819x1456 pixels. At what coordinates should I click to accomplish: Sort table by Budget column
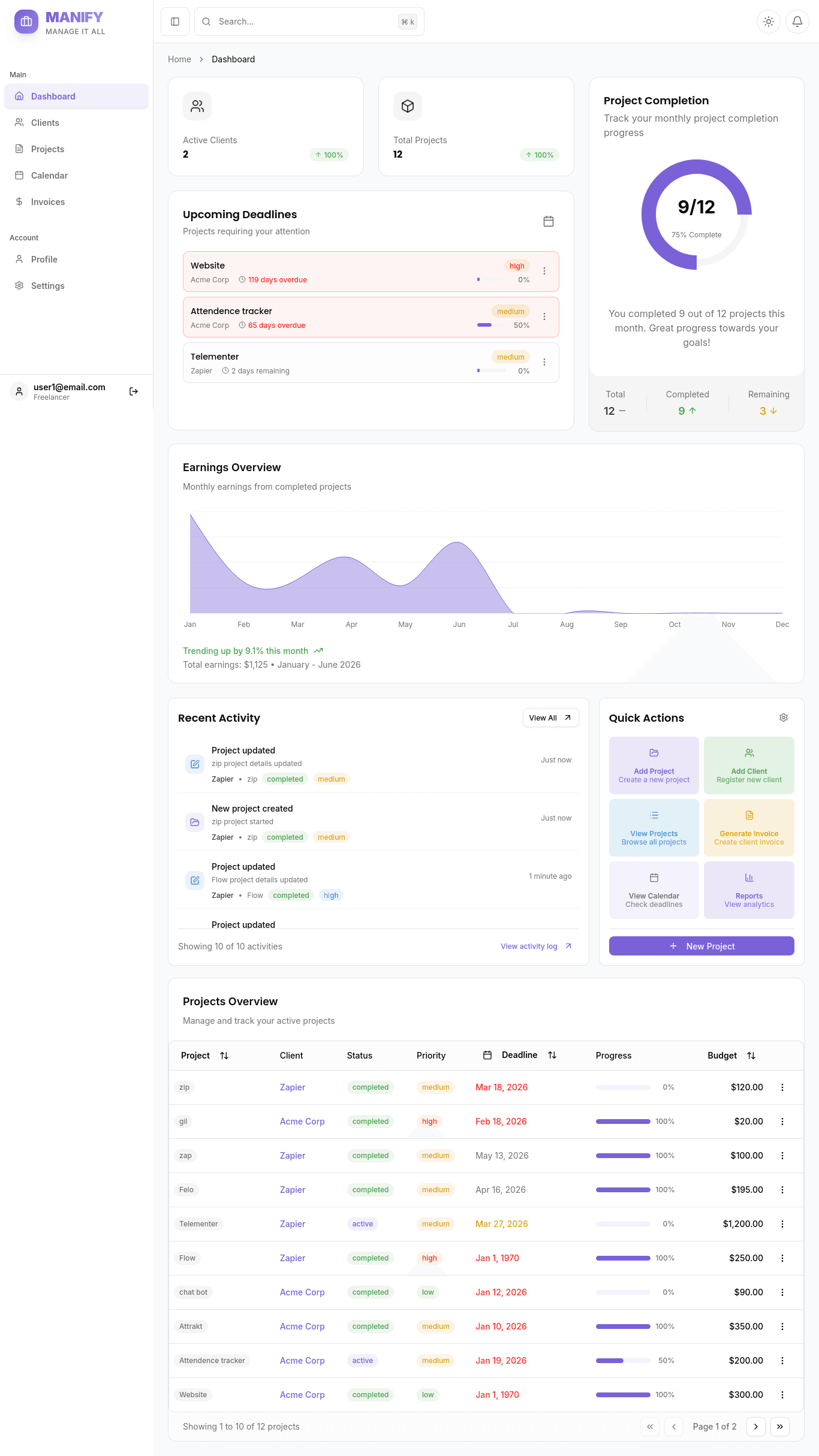pyautogui.click(x=731, y=1056)
